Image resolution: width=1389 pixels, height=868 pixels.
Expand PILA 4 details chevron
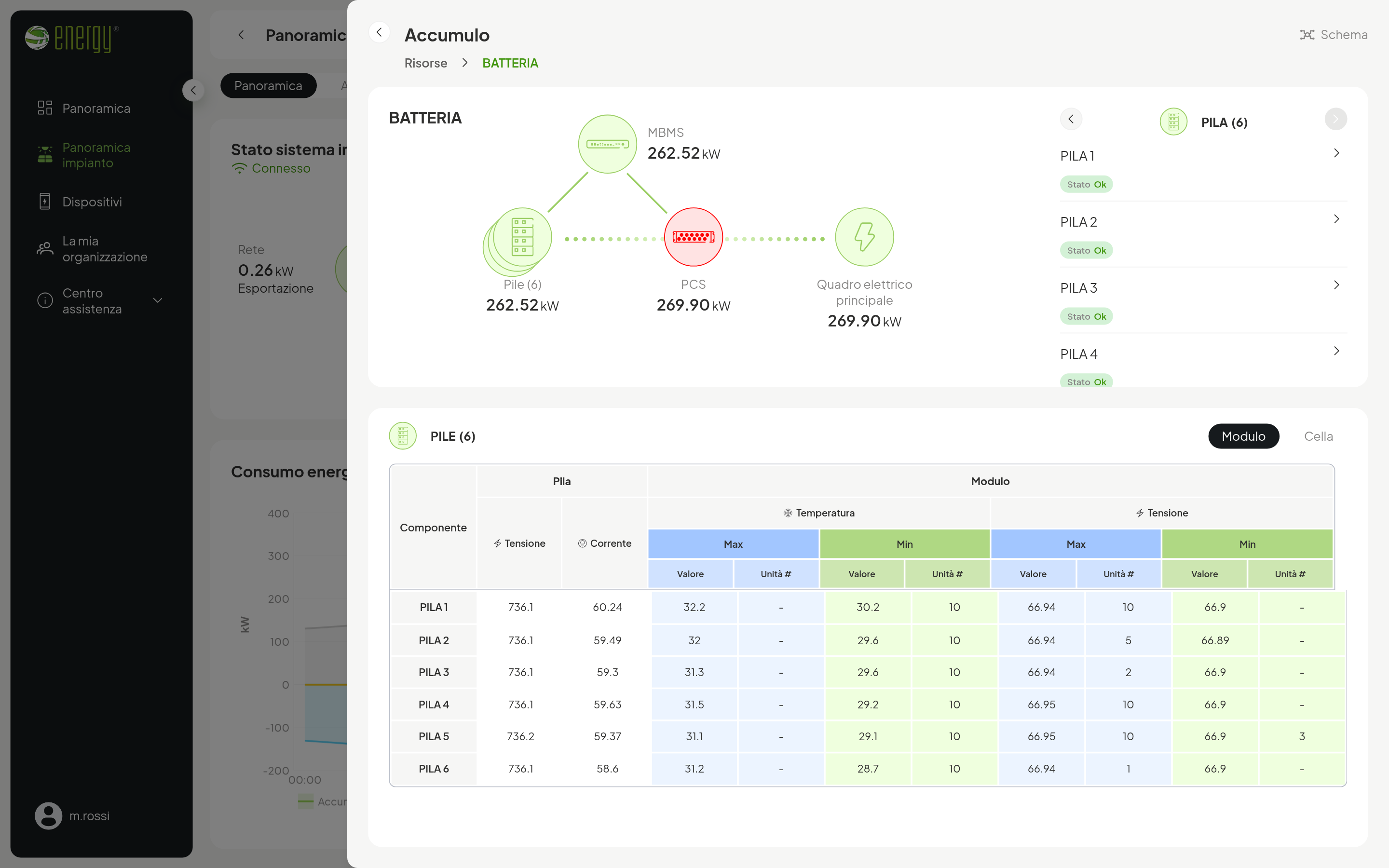pos(1336,351)
